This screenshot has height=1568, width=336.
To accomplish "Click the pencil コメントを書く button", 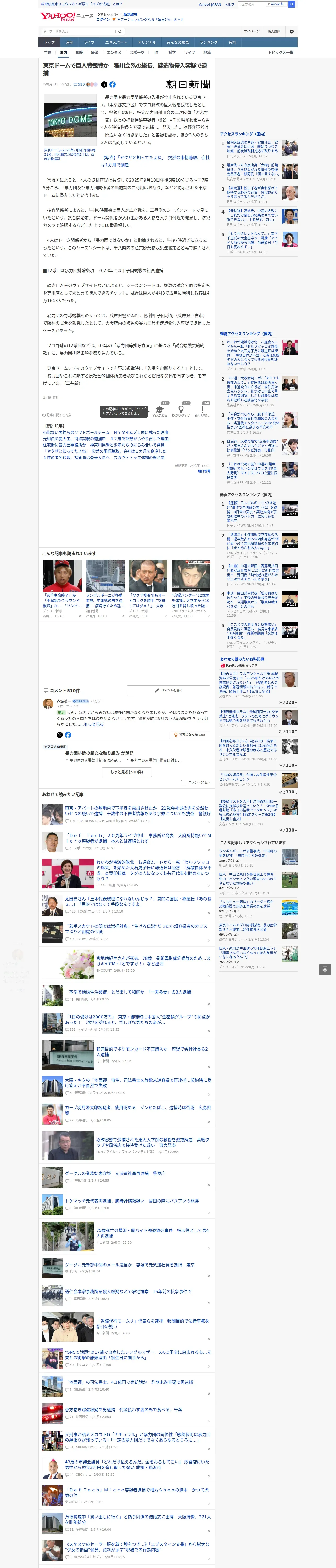I will (168, 690).
